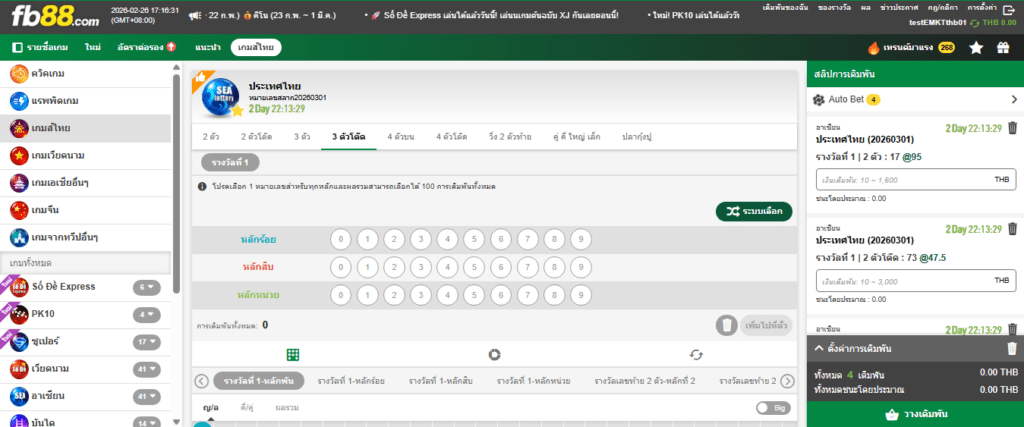Open the คู่ คี่ ใหญ่ เล็ก tab
Screen dimensions: 1024x427
coord(577,137)
